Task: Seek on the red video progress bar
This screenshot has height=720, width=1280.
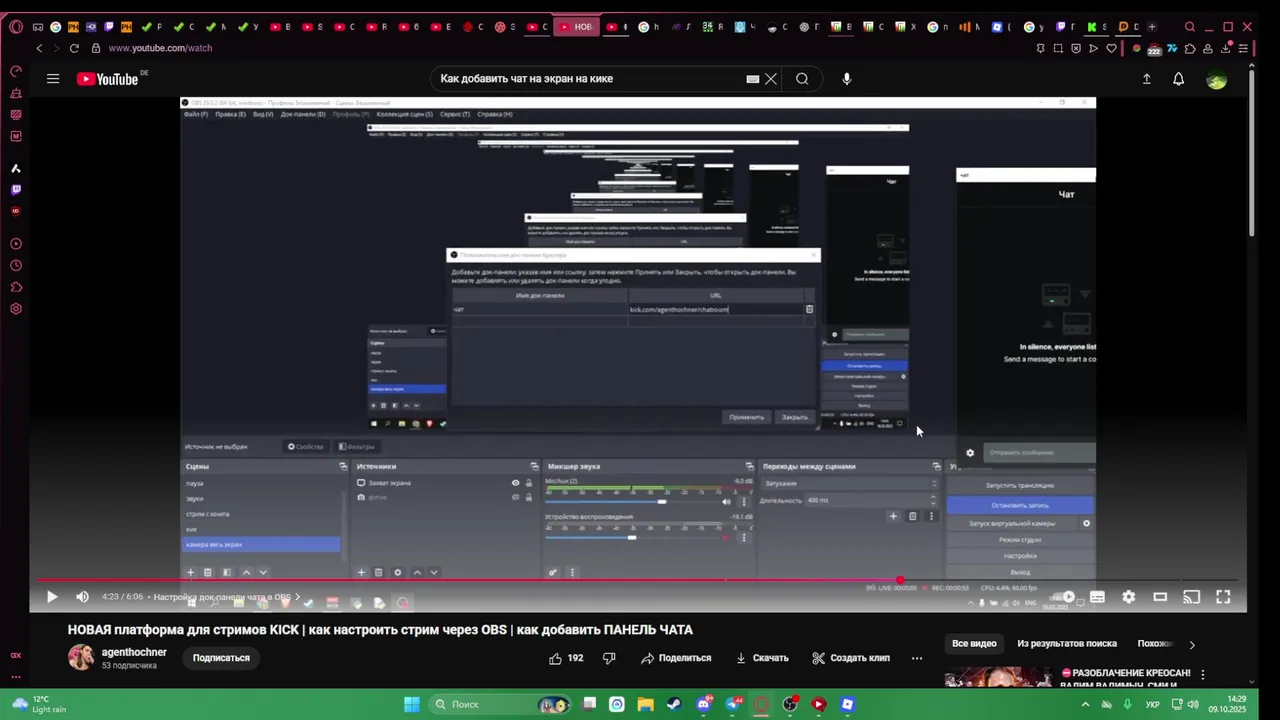Action: tap(638, 580)
